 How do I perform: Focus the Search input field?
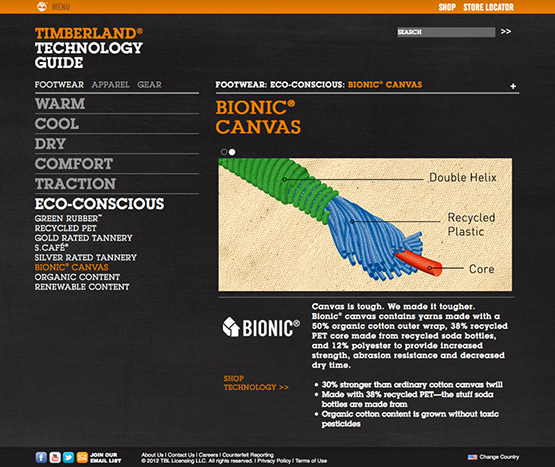pos(446,32)
